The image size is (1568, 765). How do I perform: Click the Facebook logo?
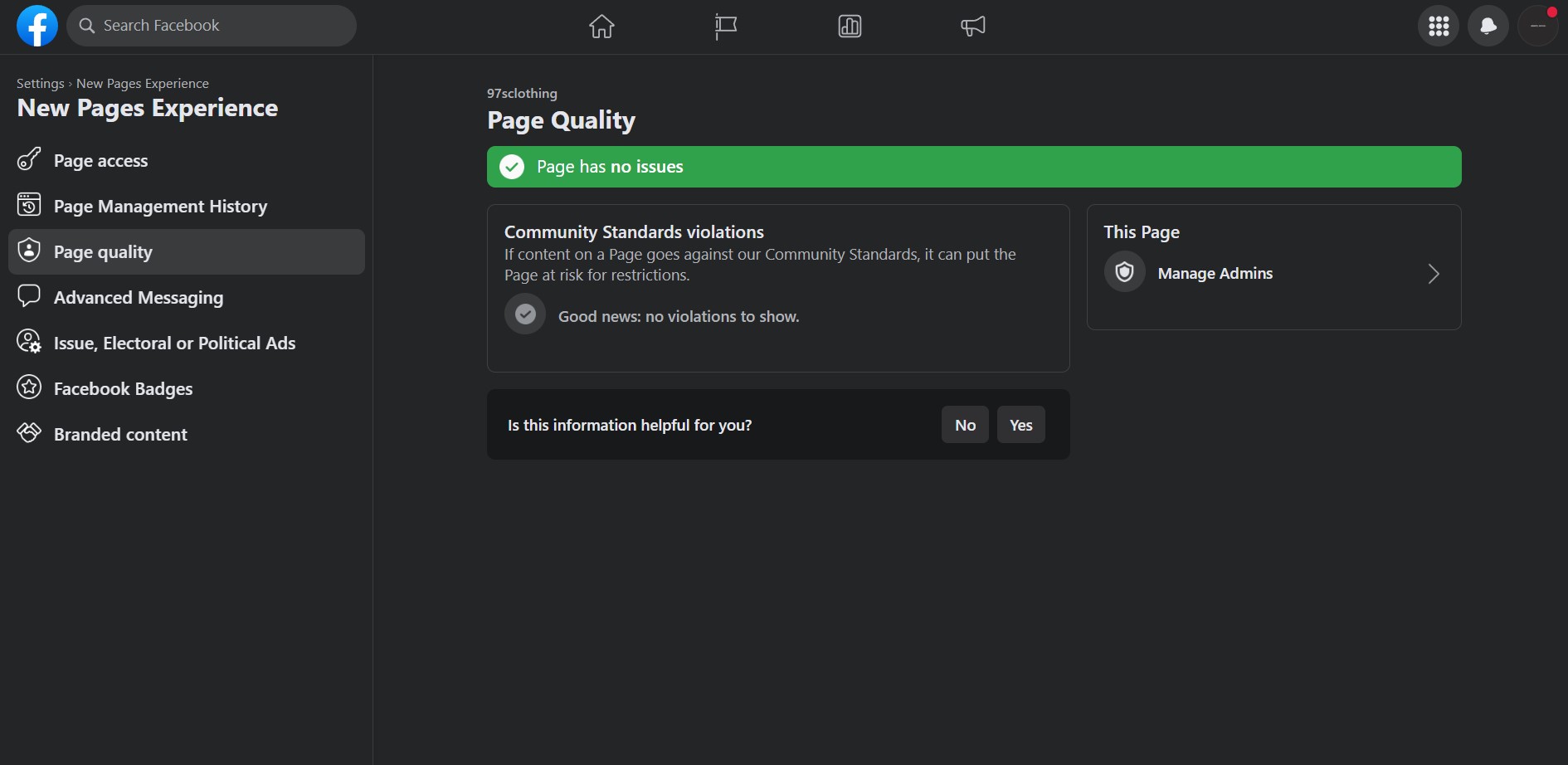tap(37, 26)
